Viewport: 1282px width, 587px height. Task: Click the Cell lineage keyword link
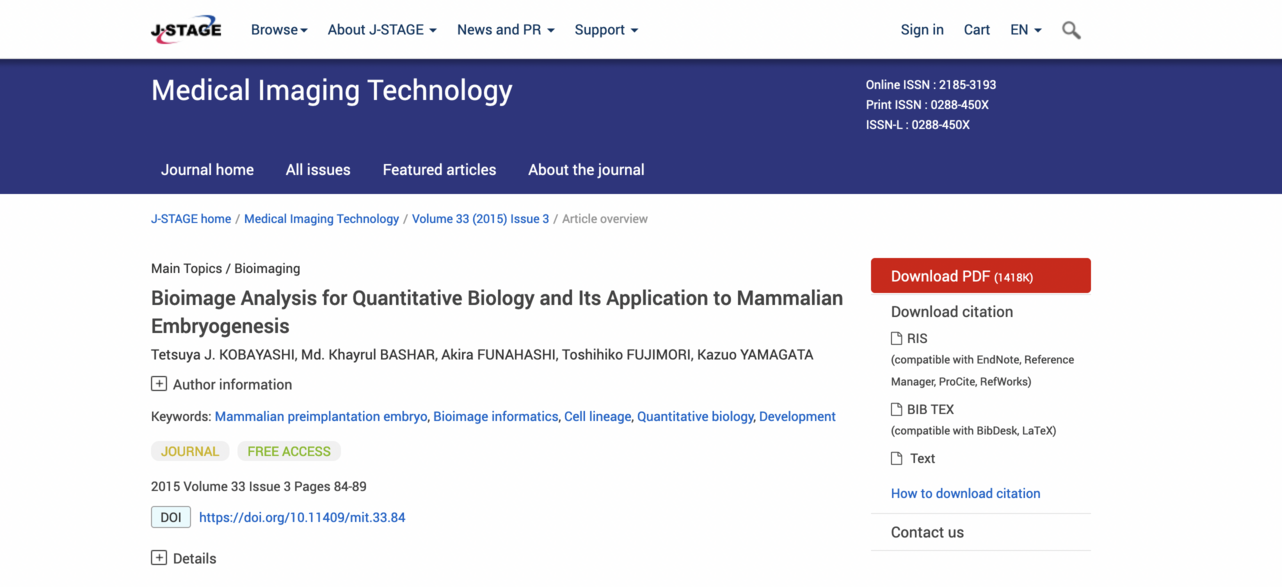click(x=598, y=416)
